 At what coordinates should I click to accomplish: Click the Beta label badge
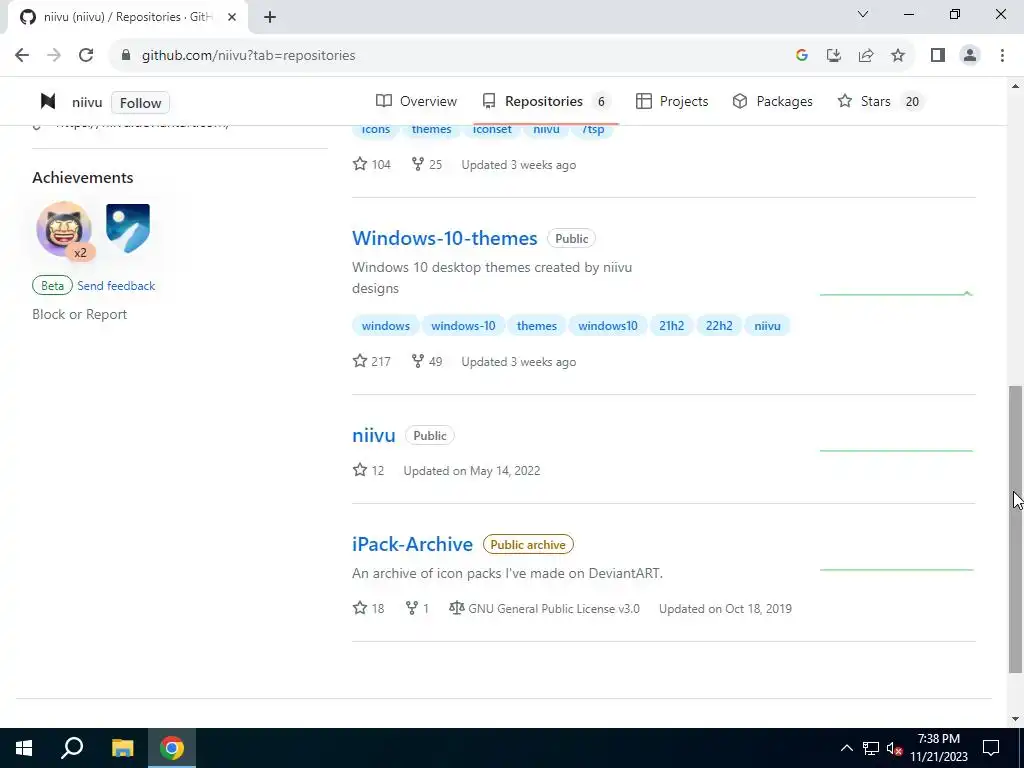point(52,285)
